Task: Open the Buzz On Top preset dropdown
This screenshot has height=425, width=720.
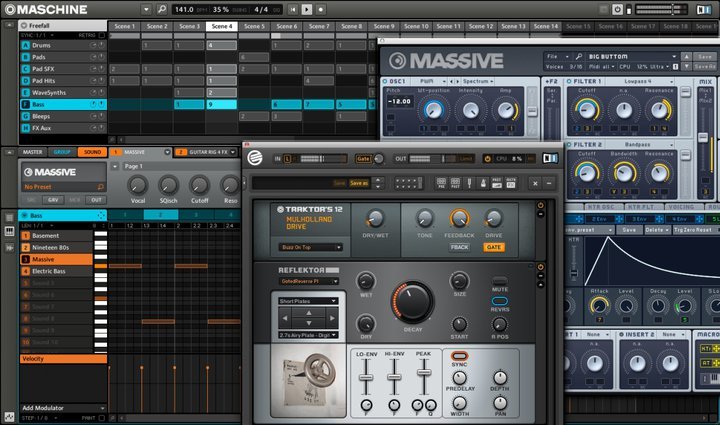Action: tap(310, 247)
